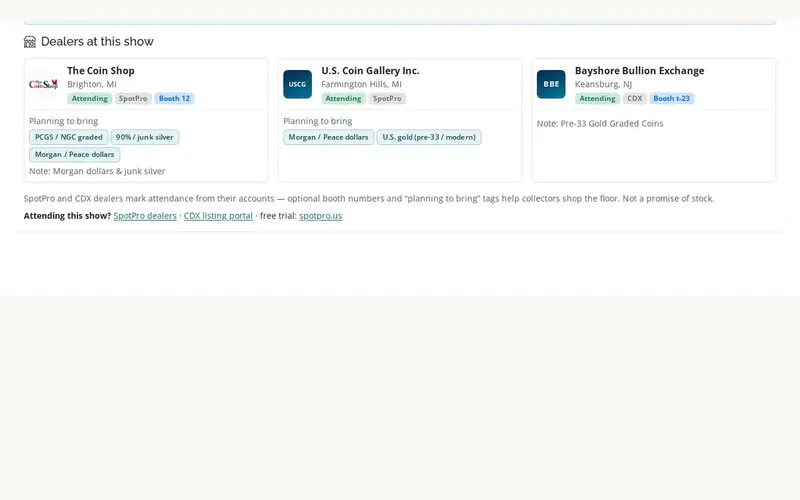Follow the SpotPro dealers link
The height and width of the screenshot is (500, 800).
pyautogui.click(x=145, y=216)
